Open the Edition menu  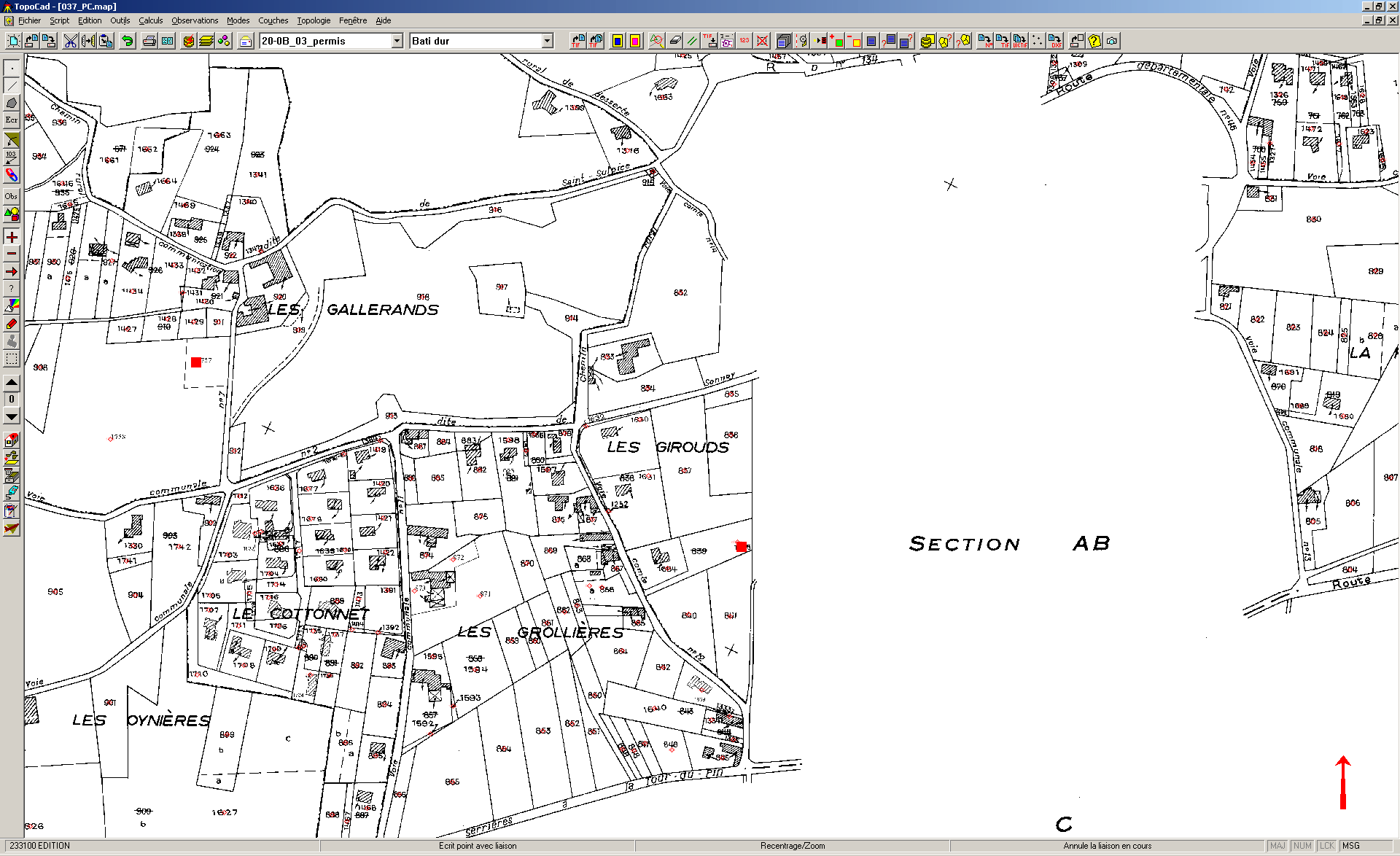click(x=90, y=20)
